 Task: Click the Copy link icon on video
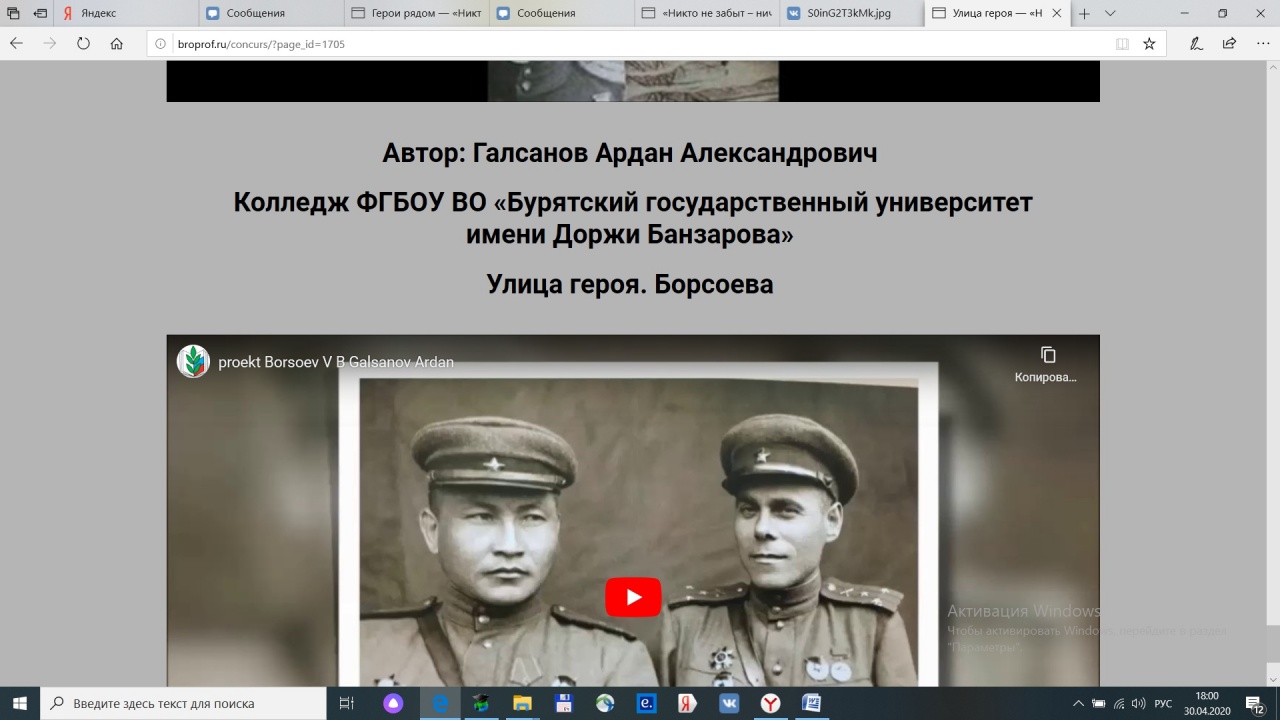point(1048,355)
